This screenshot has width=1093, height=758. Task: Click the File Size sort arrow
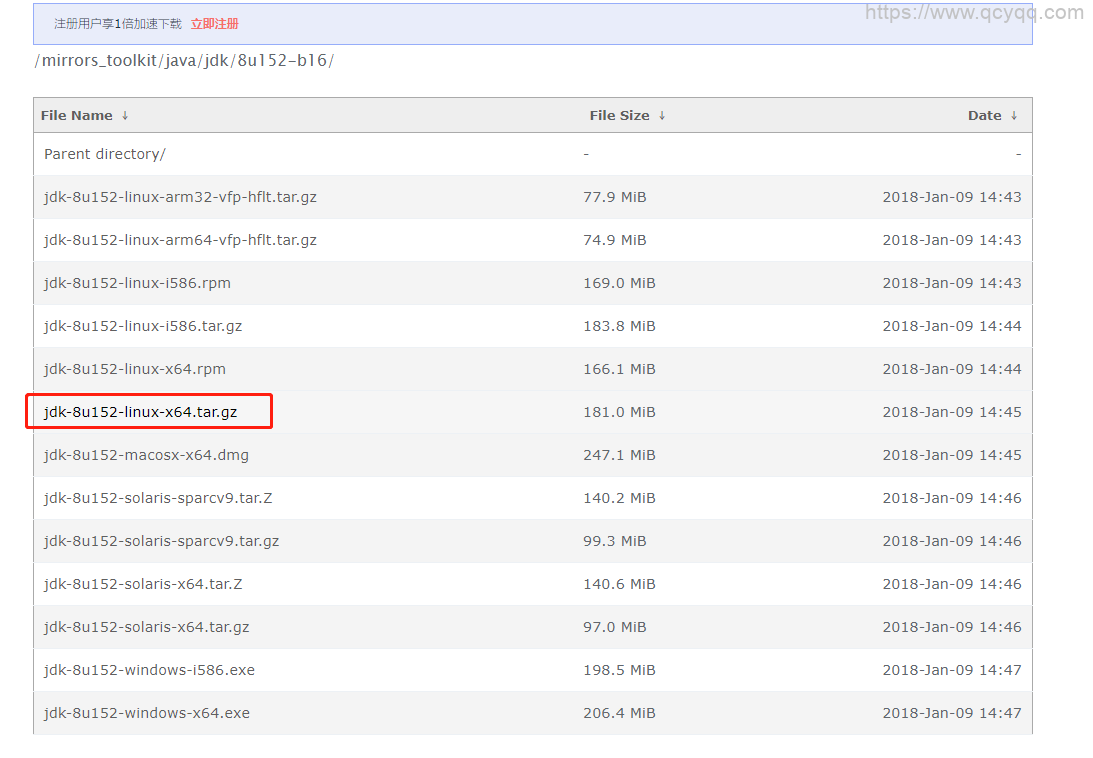(662, 116)
